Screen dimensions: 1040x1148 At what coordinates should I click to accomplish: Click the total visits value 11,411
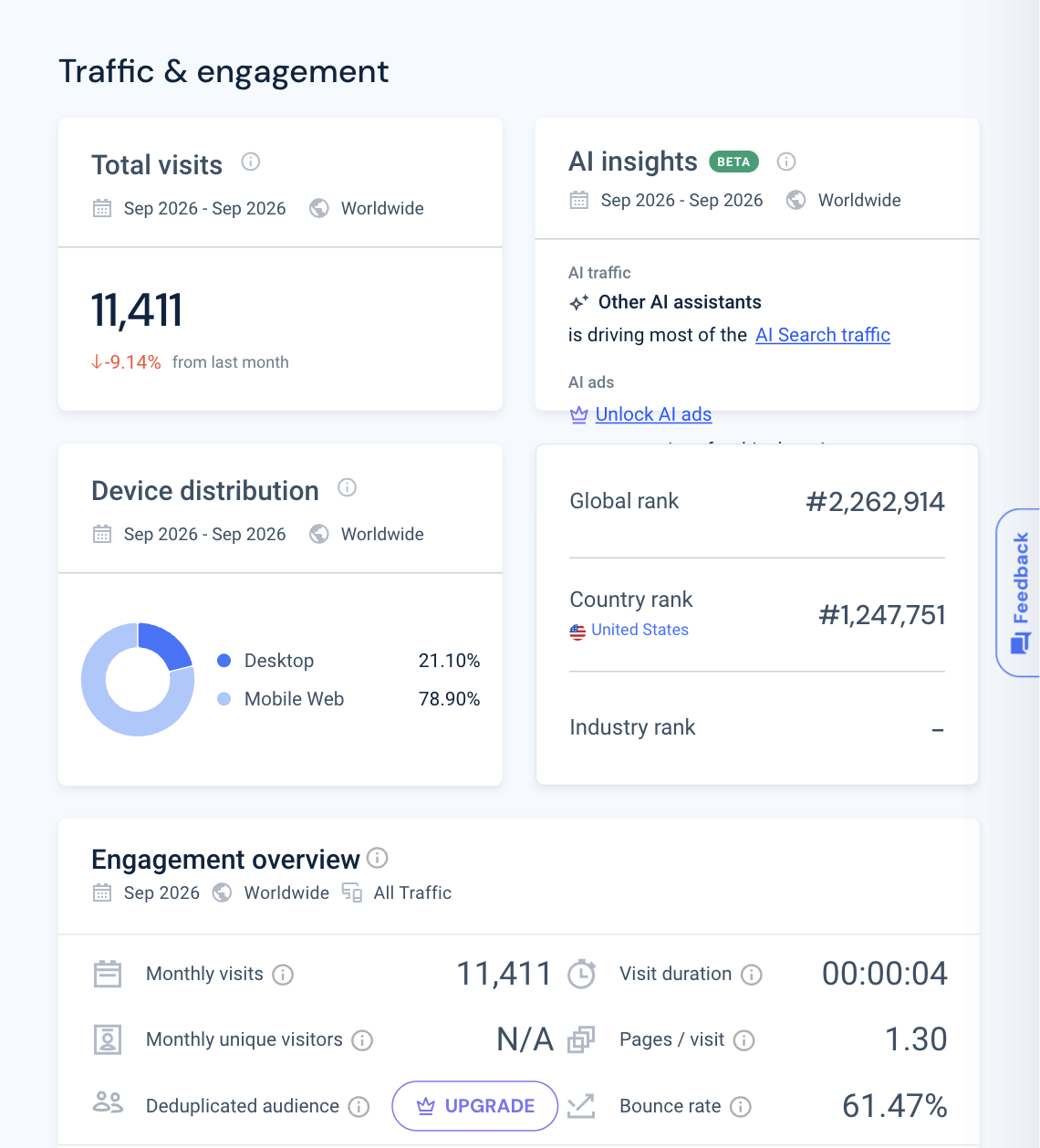[137, 310]
